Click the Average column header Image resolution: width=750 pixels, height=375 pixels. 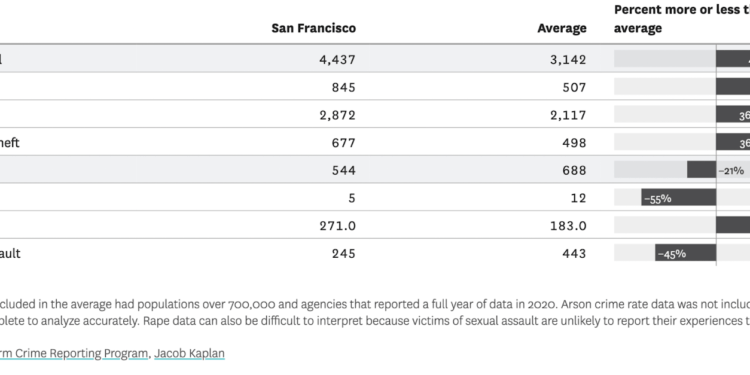click(x=562, y=28)
